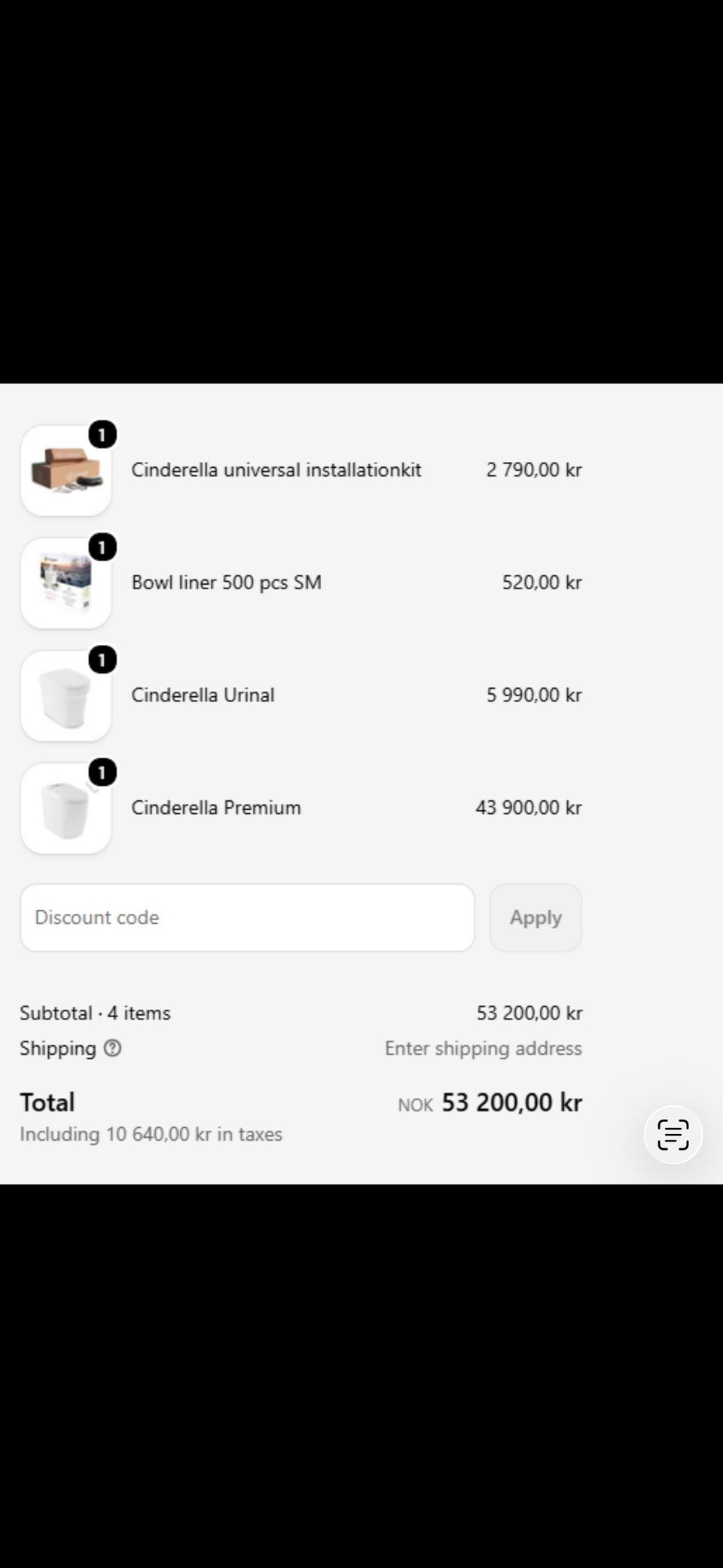
Task: Open the Cinderella universal installationkit product image
Action: (66, 471)
